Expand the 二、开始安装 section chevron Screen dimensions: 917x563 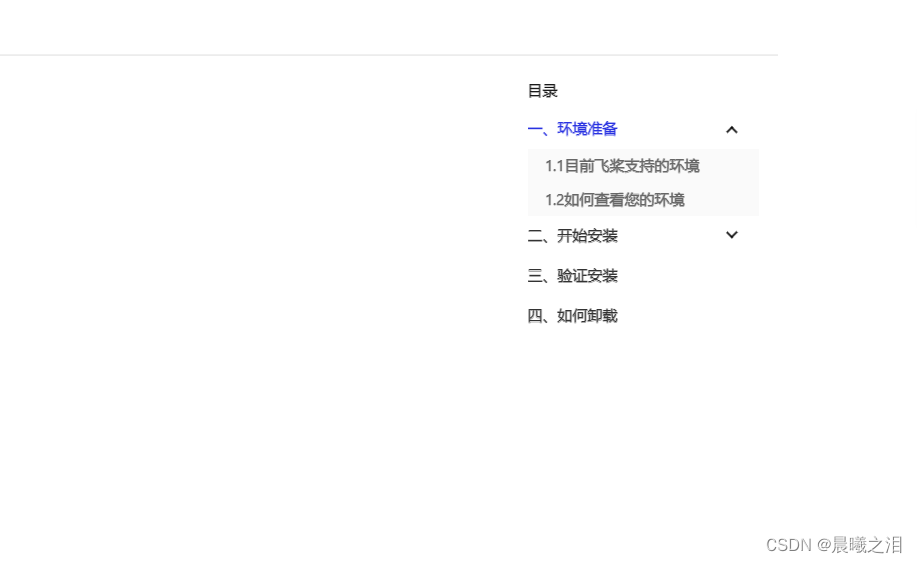(732, 235)
